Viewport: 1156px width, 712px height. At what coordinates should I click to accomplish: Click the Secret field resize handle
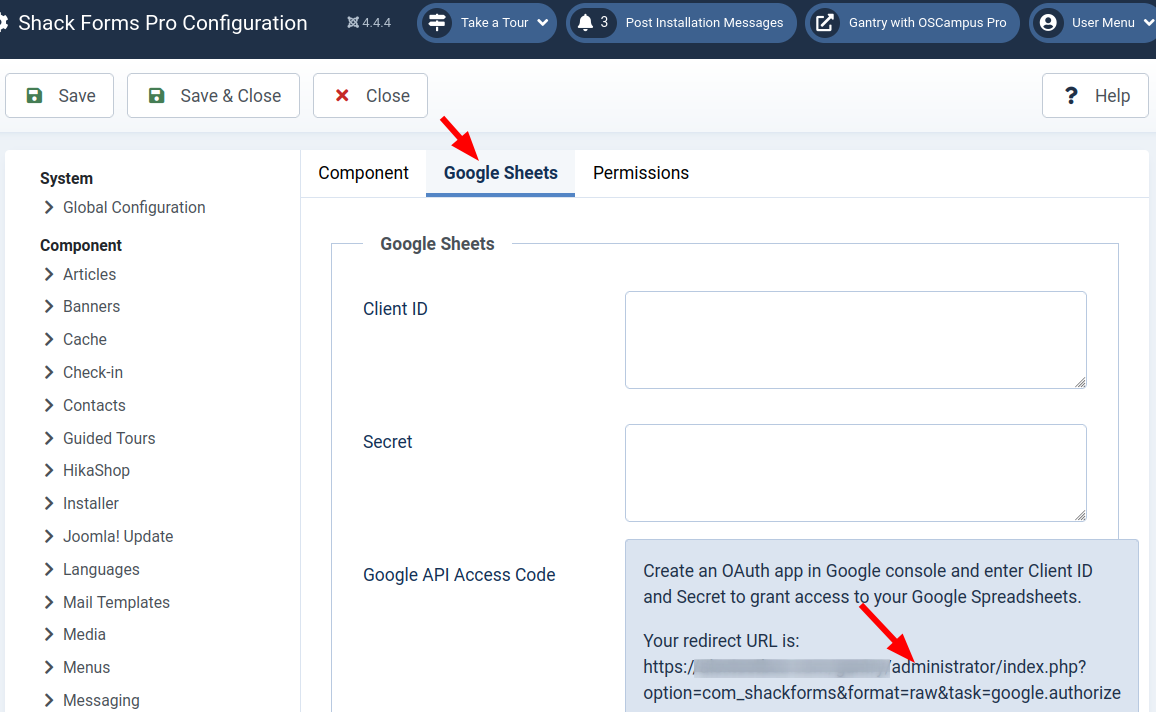point(1080,515)
